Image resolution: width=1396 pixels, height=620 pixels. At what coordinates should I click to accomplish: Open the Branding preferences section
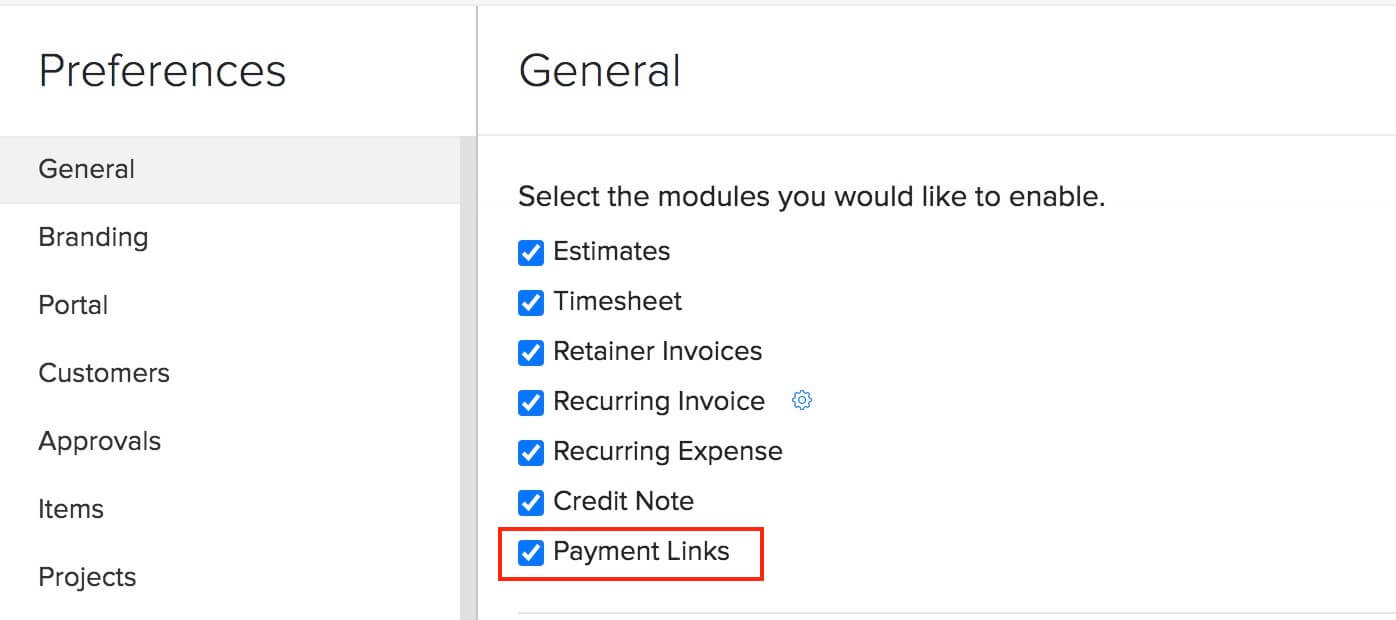click(92, 238)
